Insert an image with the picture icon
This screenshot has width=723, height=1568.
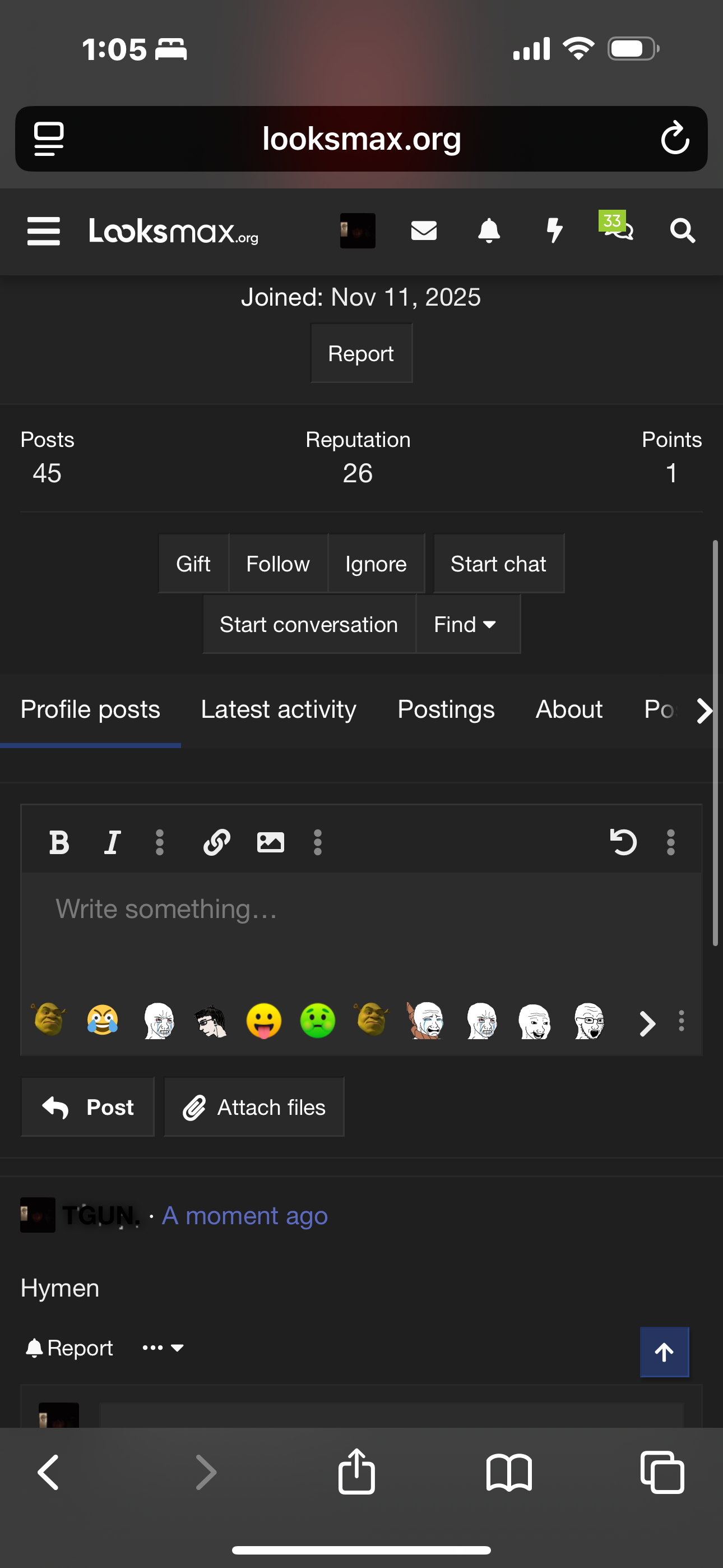tap(270, 842)
